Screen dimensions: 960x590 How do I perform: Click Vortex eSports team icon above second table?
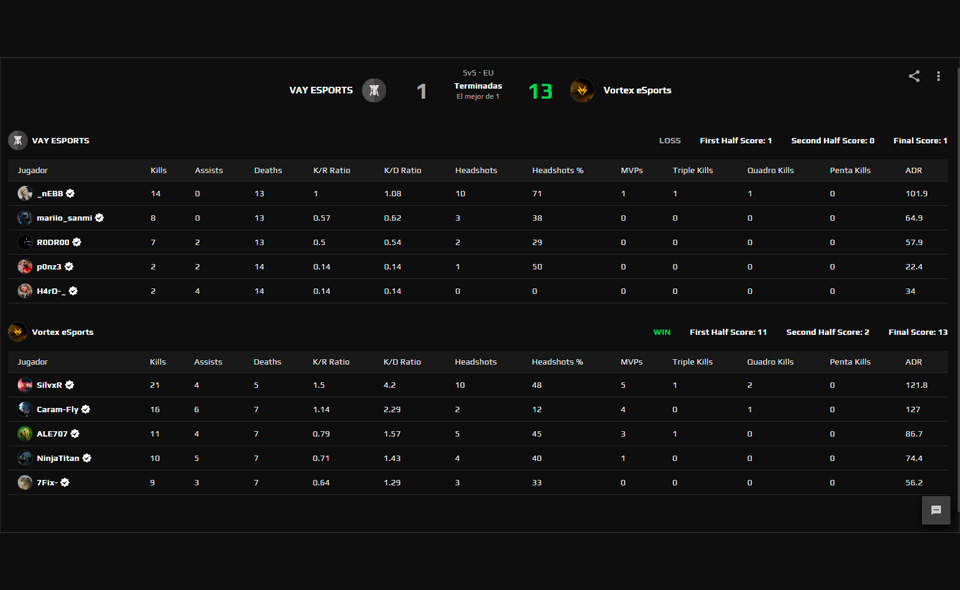point(18,332)
